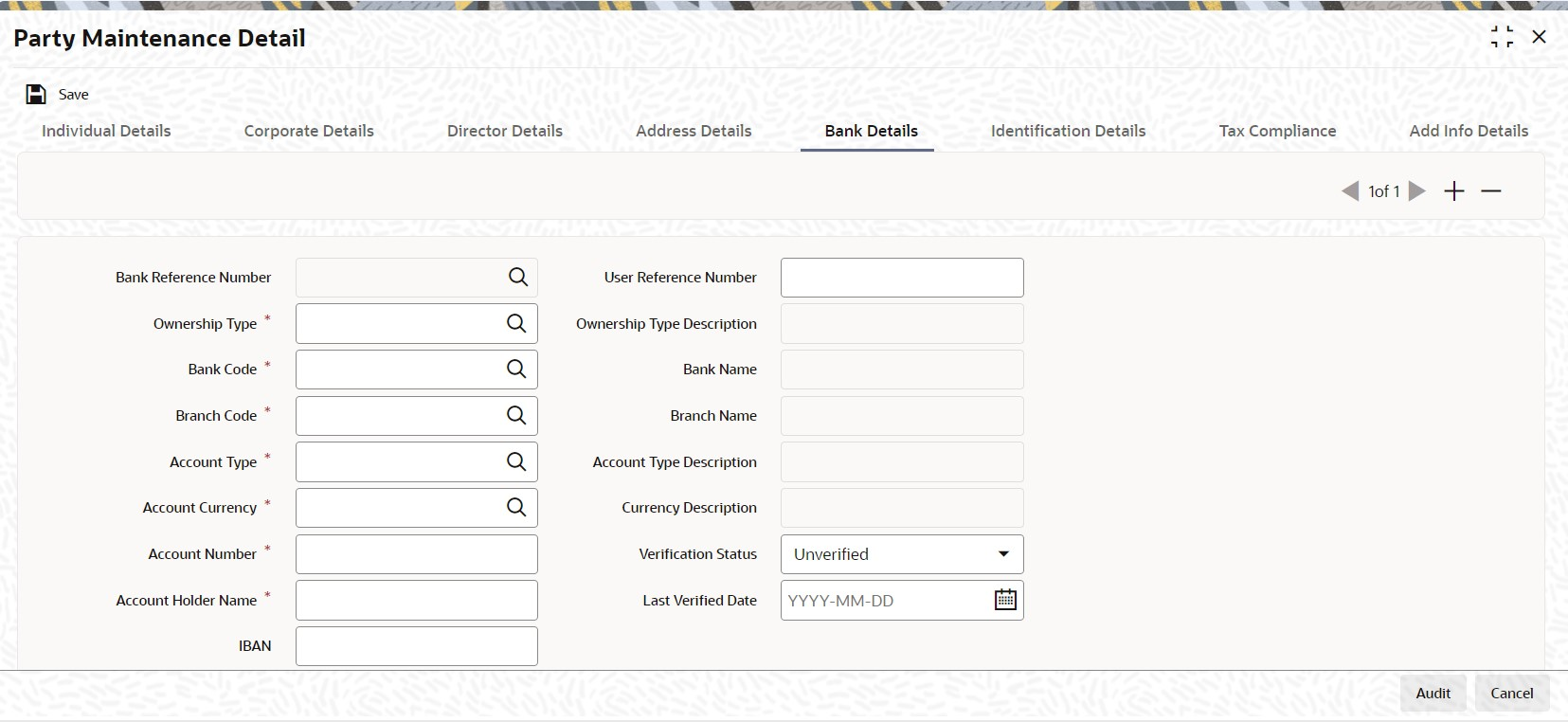This screenshot has height=722, width=1568.
Task: Open Ownership Type search lookup
Action: [x=516, y=323]
